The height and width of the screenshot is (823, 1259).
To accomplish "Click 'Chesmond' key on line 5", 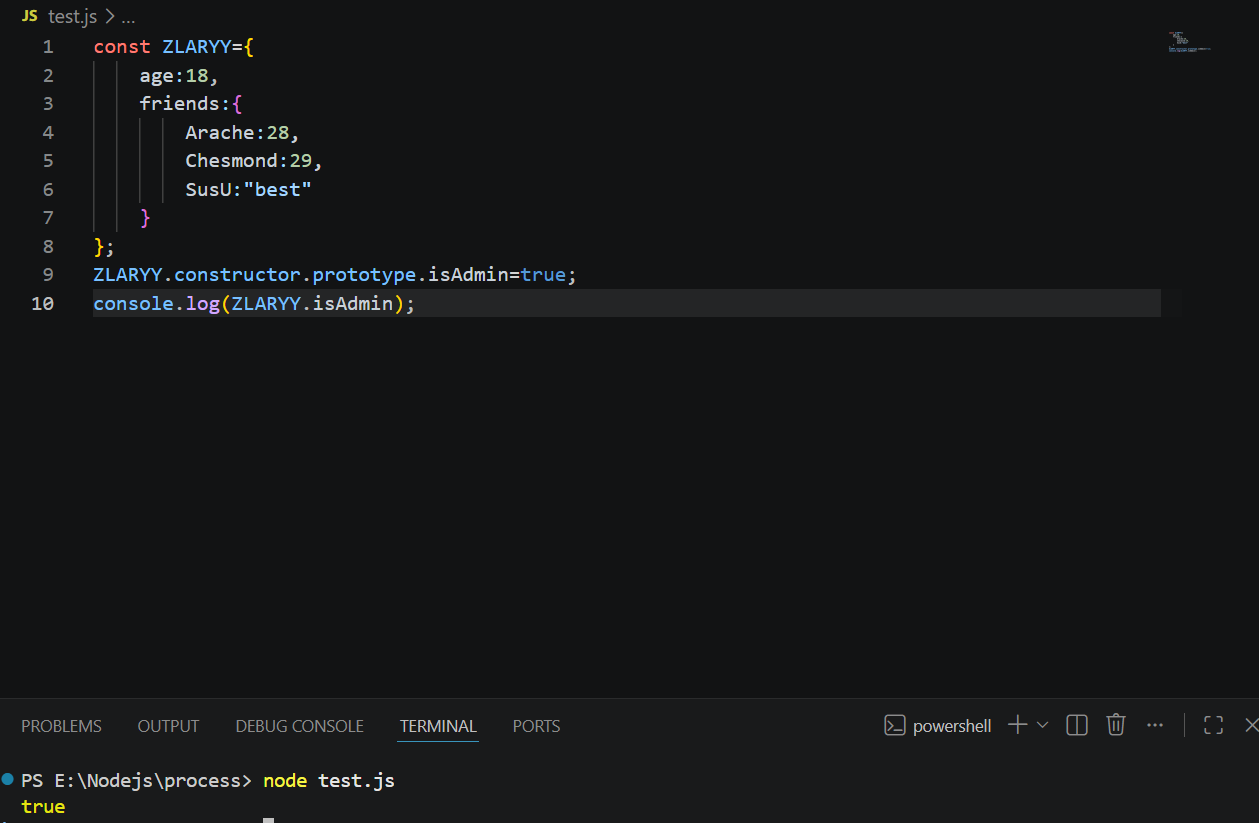I will point(232,160).
